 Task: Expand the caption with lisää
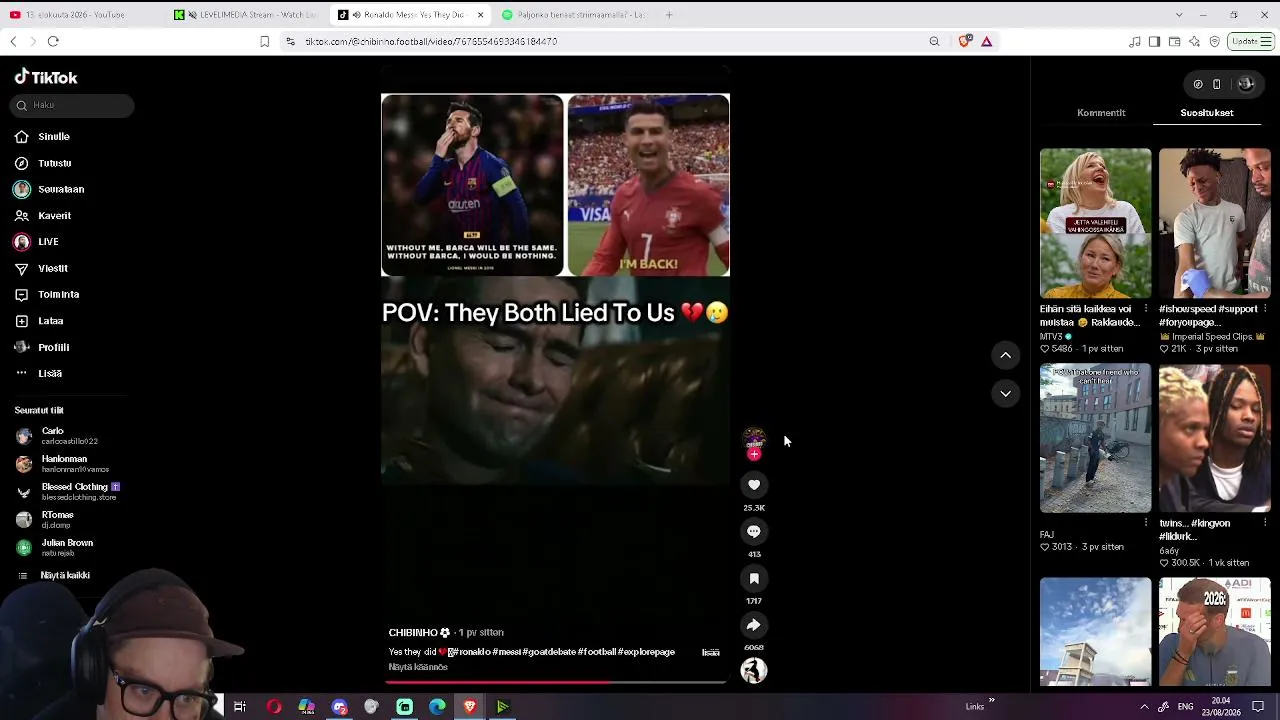tap(711, 652)
